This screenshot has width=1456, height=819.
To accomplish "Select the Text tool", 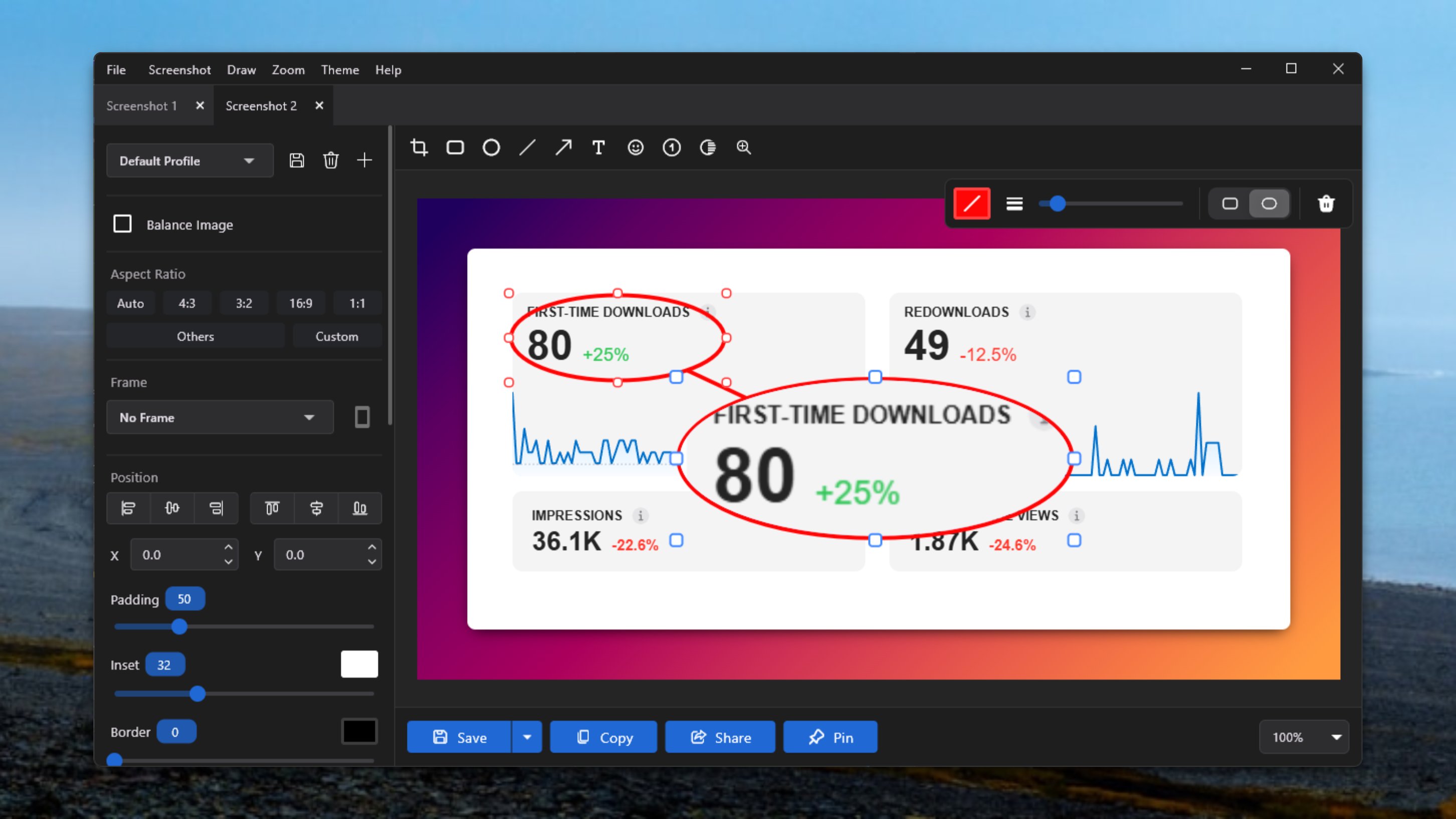I will [x=598, y=147].
